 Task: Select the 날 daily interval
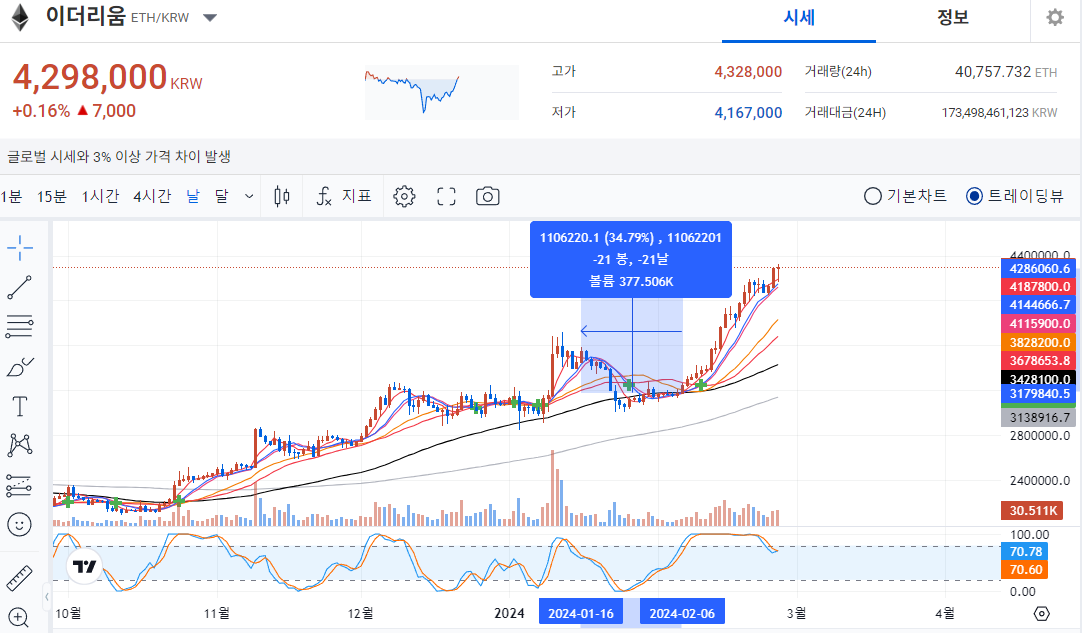pos(193,197)
